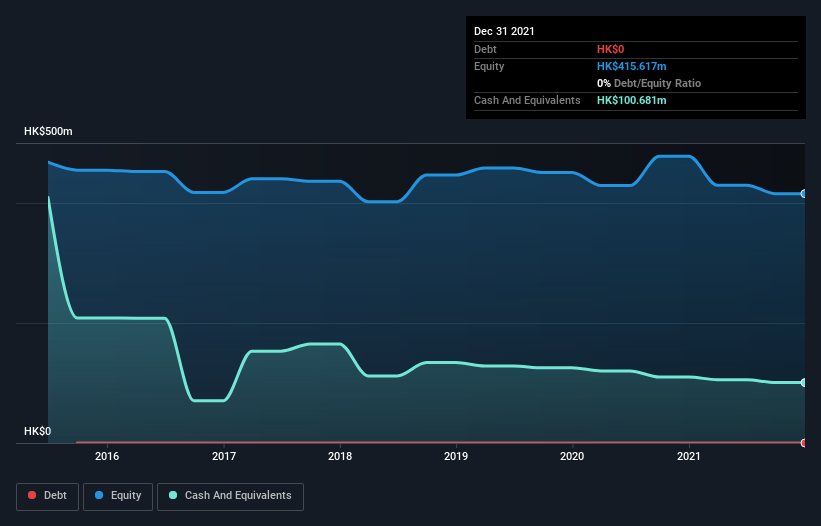Image resolution: width=821 pixels, height=526 pixels.
Task: Select the Debt endpoint marker on chart
Action: point(804,443)
